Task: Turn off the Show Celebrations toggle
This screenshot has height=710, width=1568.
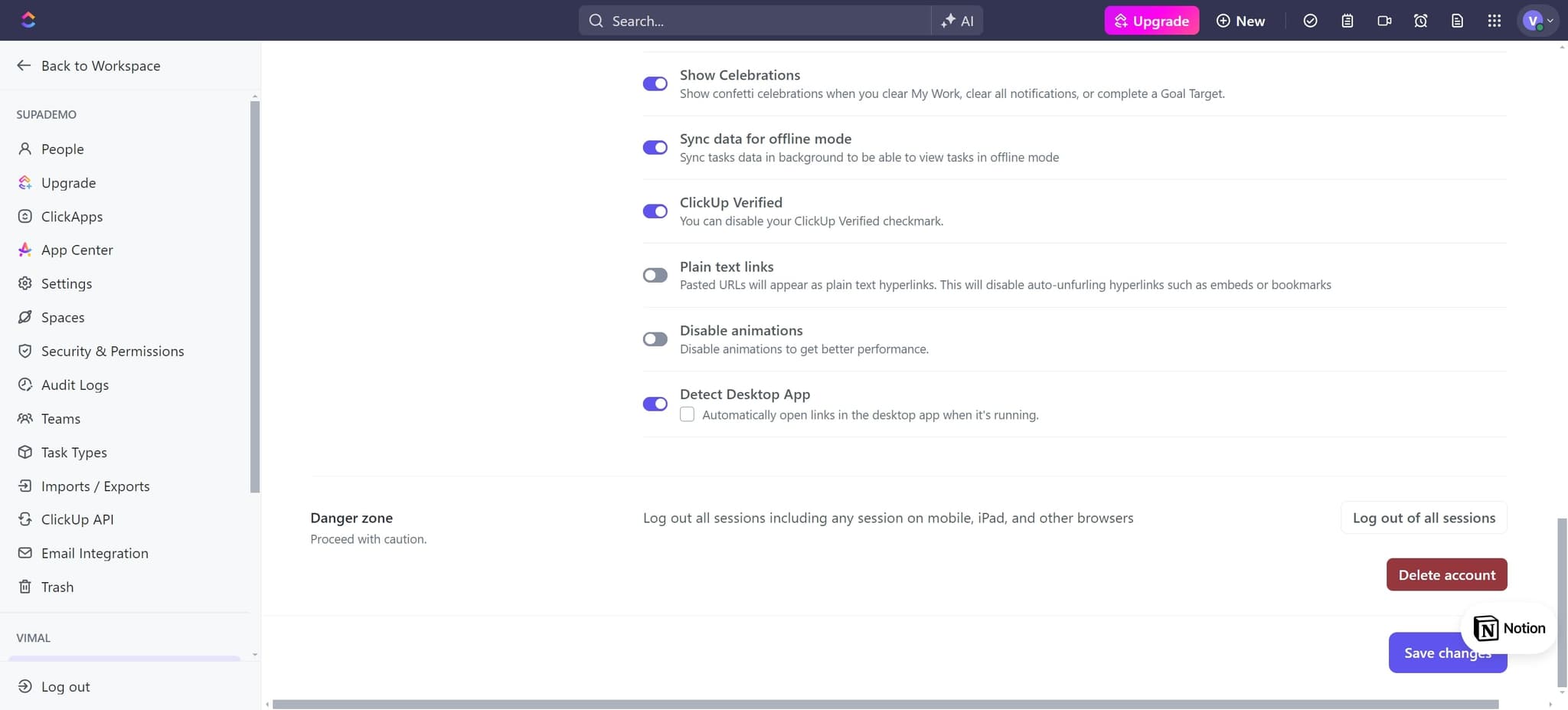Action: [655, 83]
